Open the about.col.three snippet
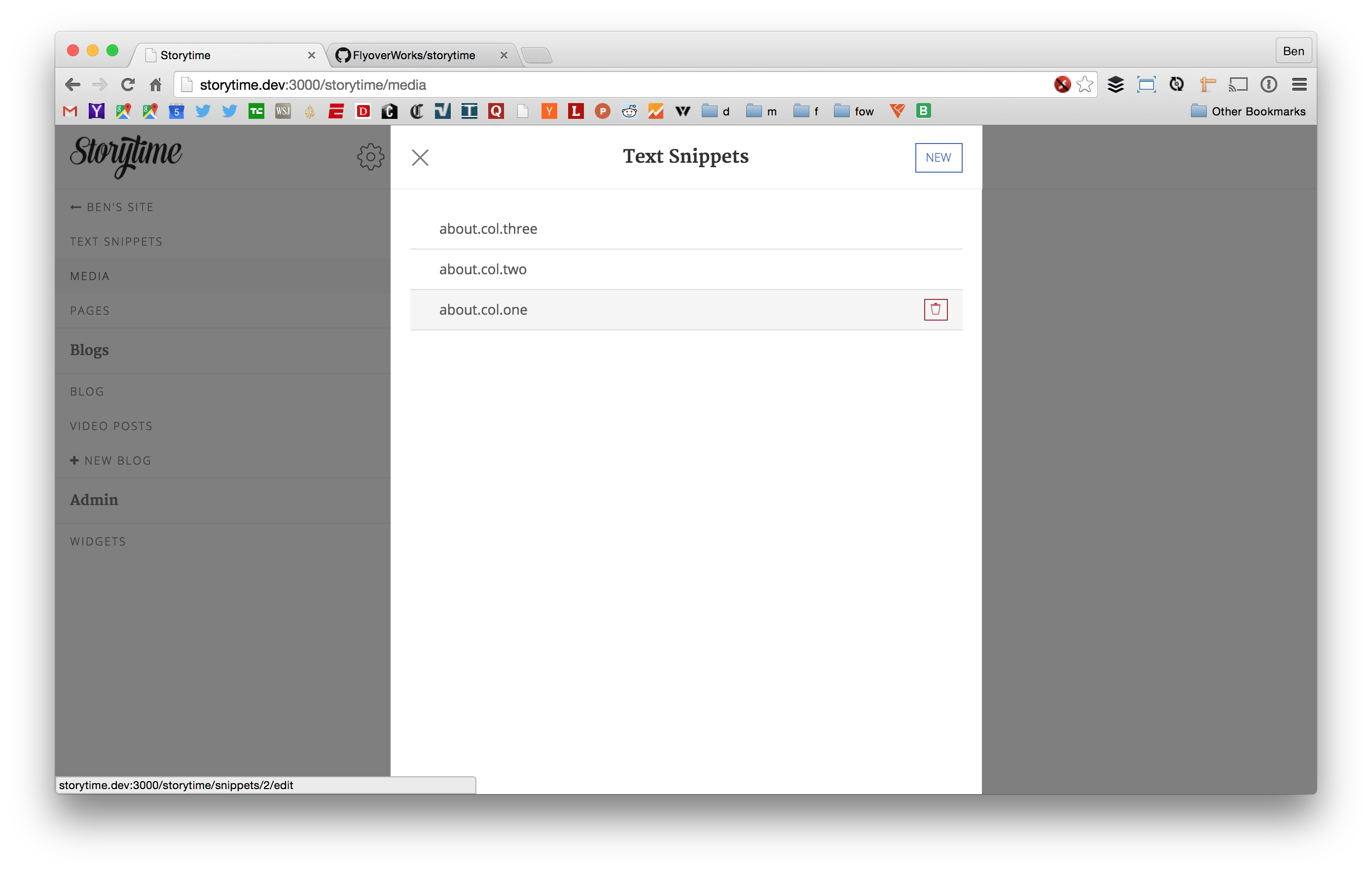Viewport: 1372px width, 873px height. click(x=488, y=228)
